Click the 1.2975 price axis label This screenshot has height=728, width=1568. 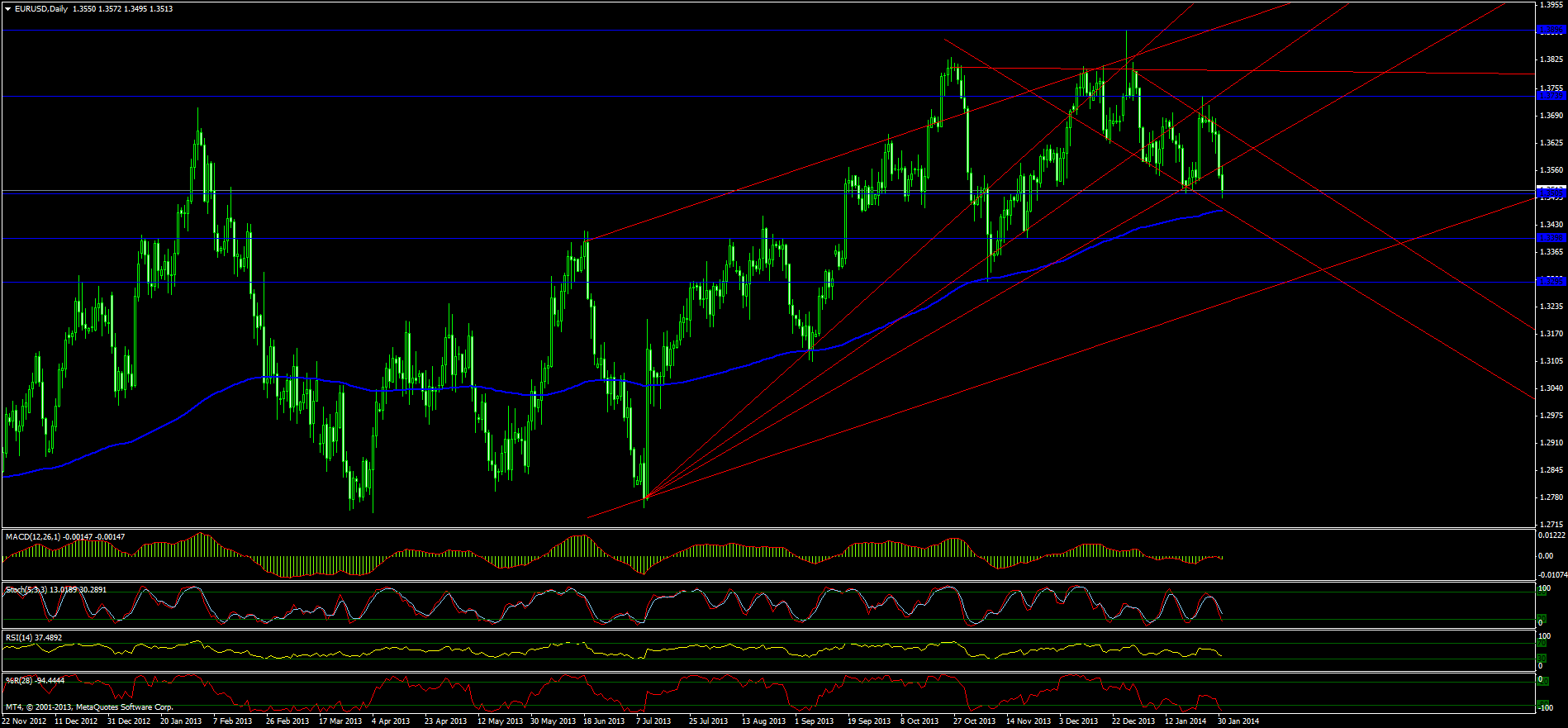[1551, 416]
